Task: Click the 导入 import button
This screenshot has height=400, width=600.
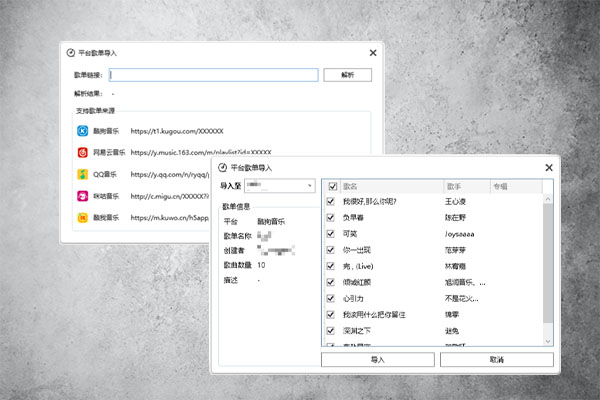Action: pos(378,360)
